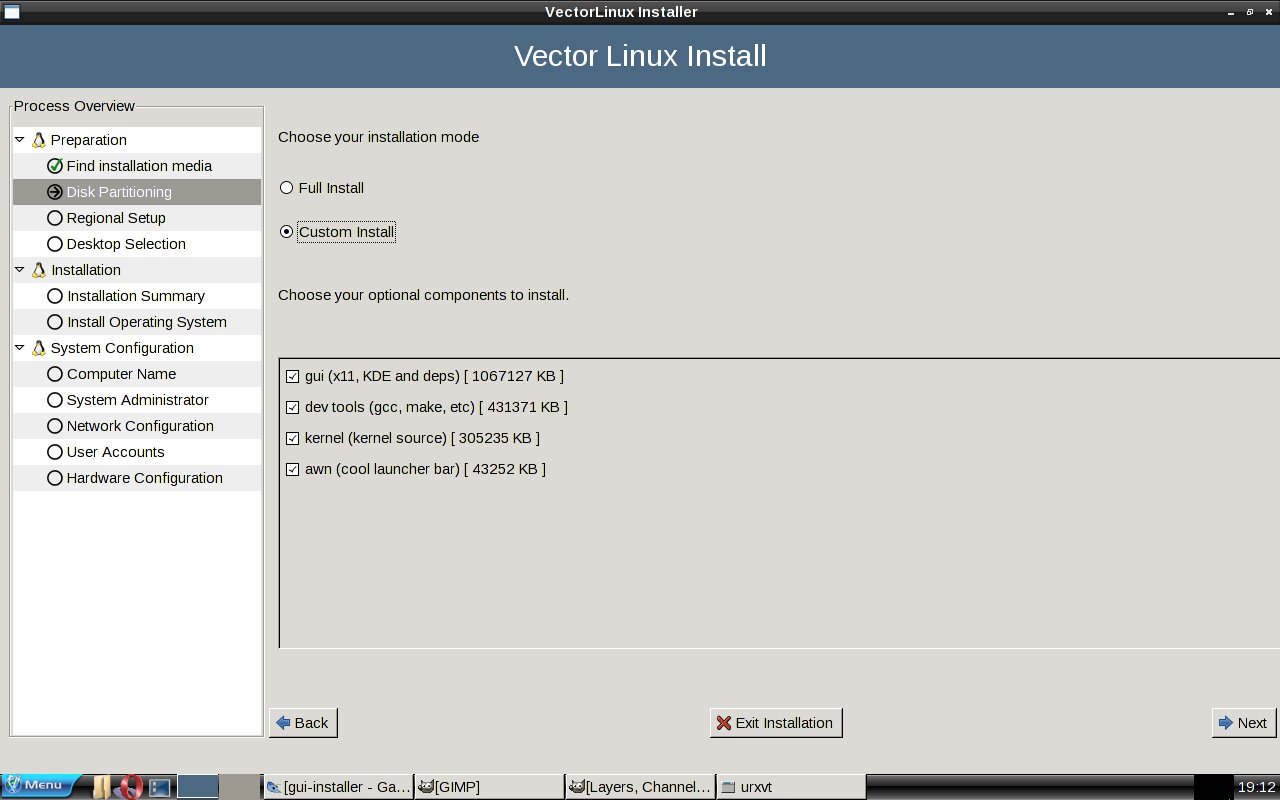Click the arrow icon beside Disk Partitioning

pyautogui.click(x=55, y=192)
